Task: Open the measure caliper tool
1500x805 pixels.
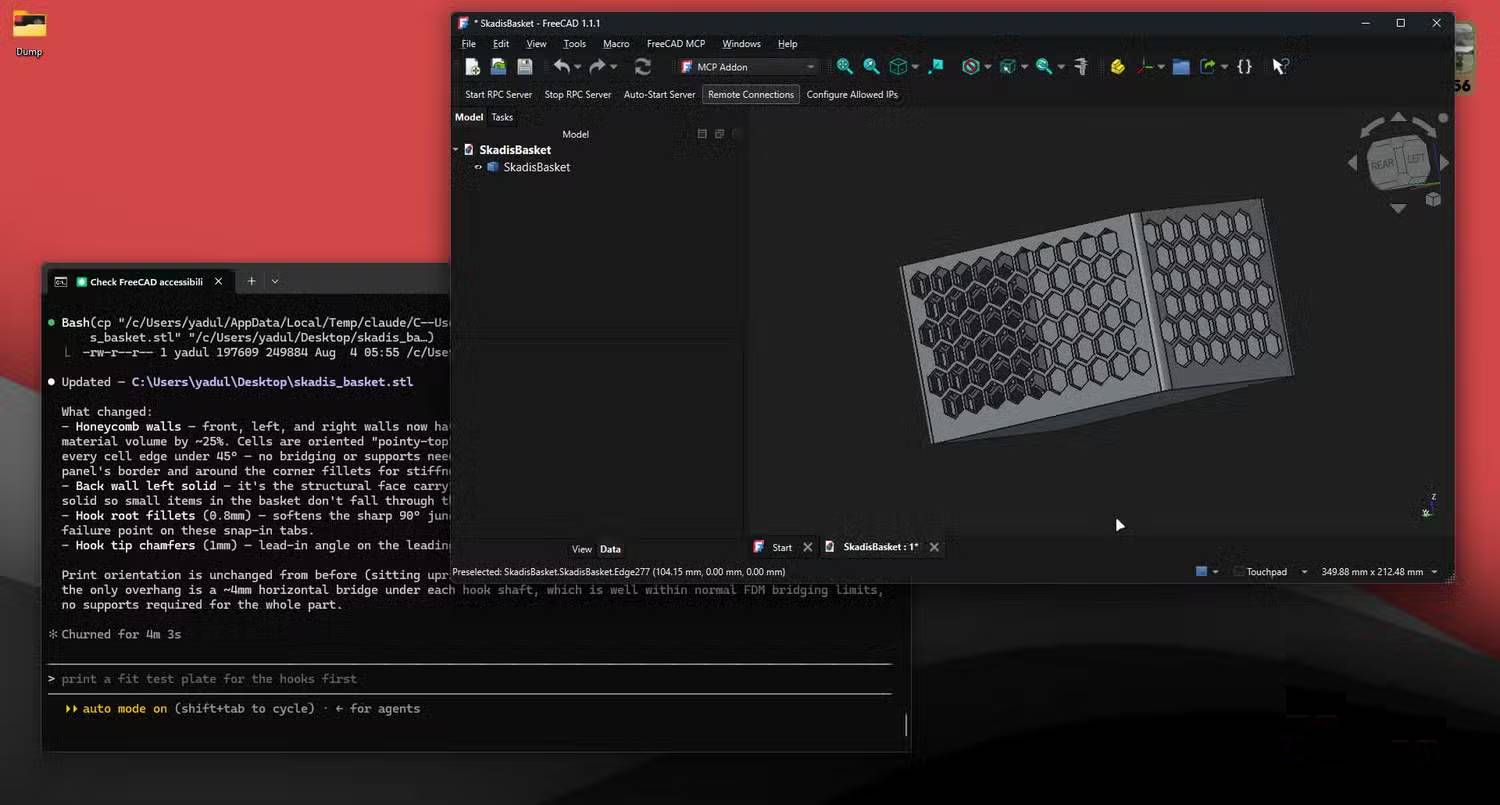Action: 1081,66
